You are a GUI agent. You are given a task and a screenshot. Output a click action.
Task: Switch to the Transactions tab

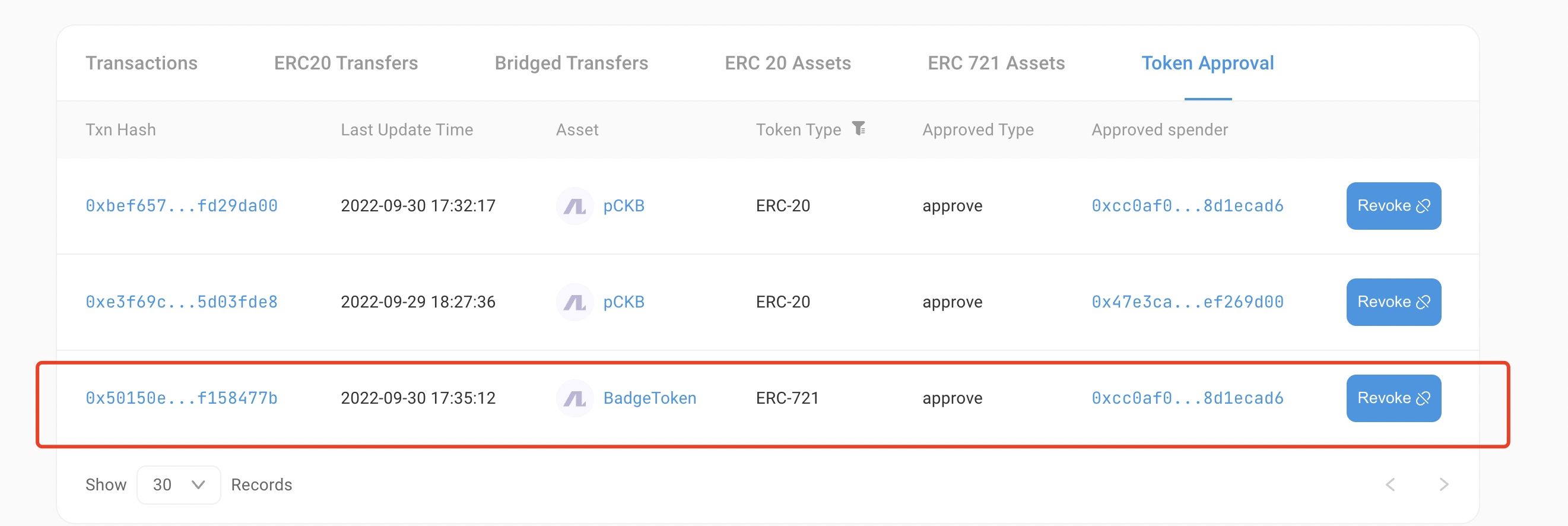click(x=142, y=63)
